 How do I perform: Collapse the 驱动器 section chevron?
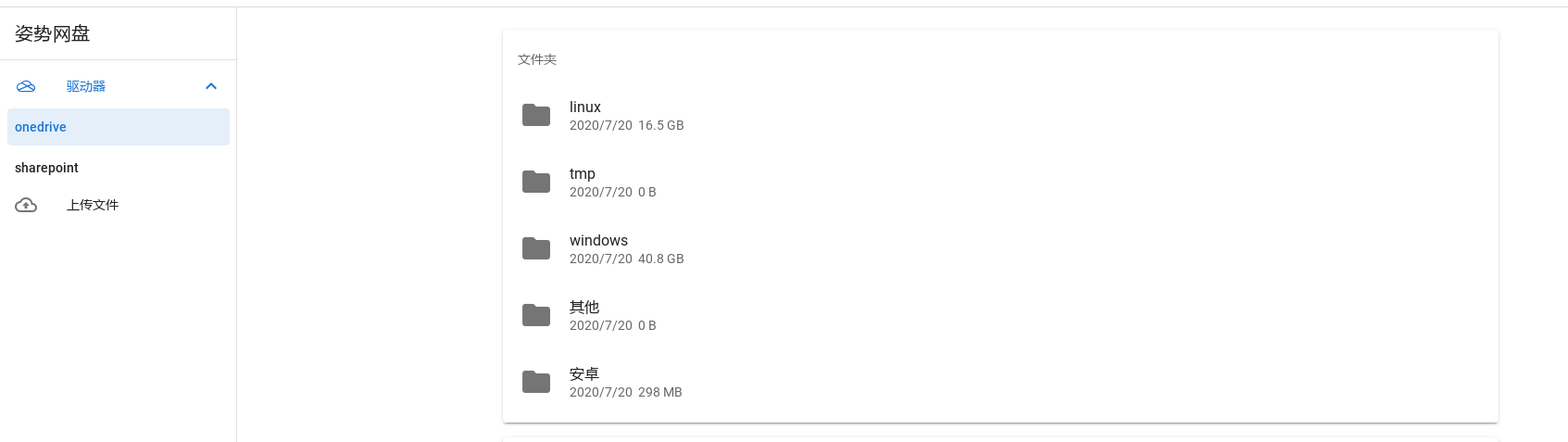[x=211, y=86]
